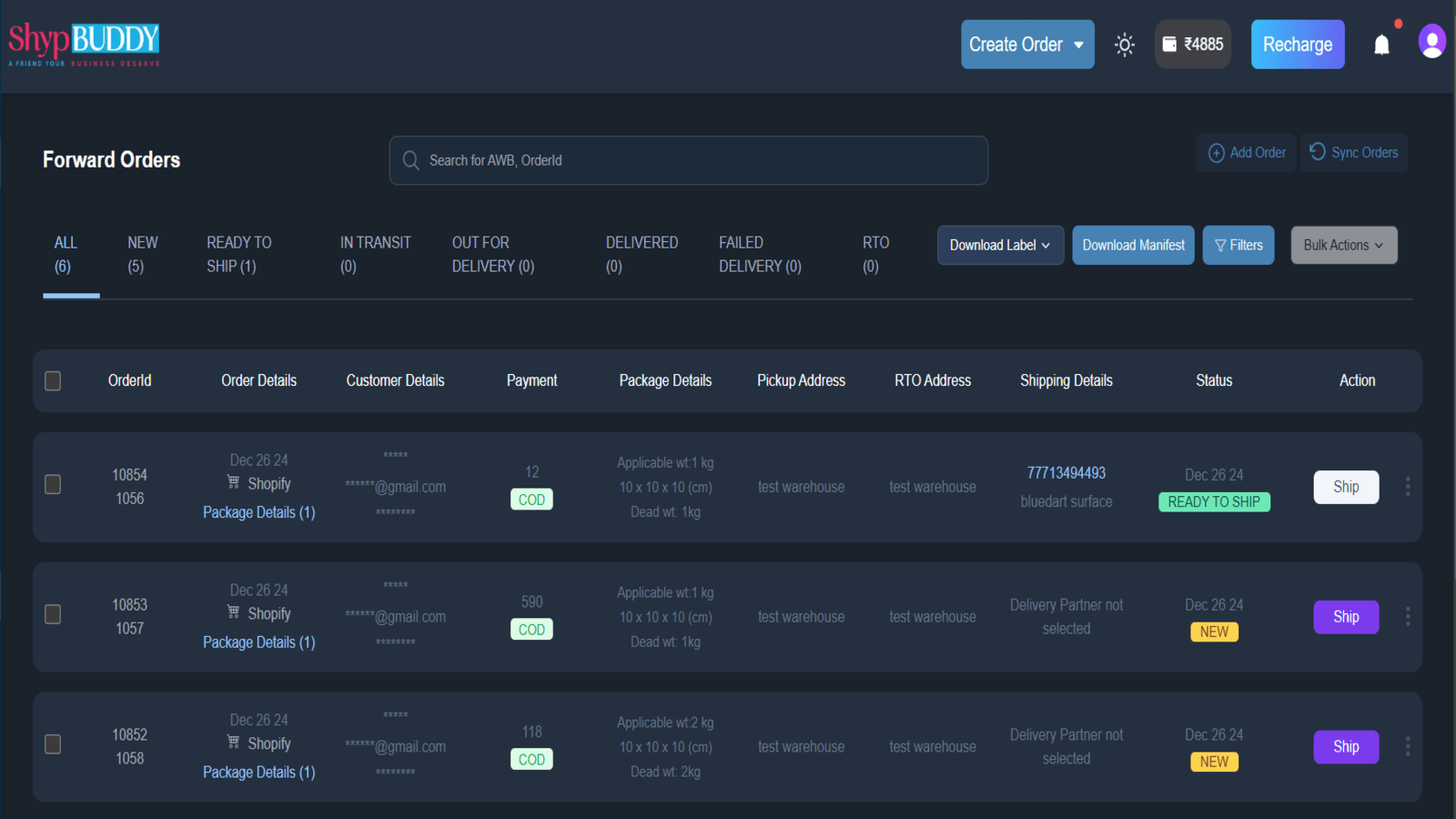This screenshot has width=1456, height=819.
Task: Open the Bulk Actions dropdown
Action: click(1344, 245)
